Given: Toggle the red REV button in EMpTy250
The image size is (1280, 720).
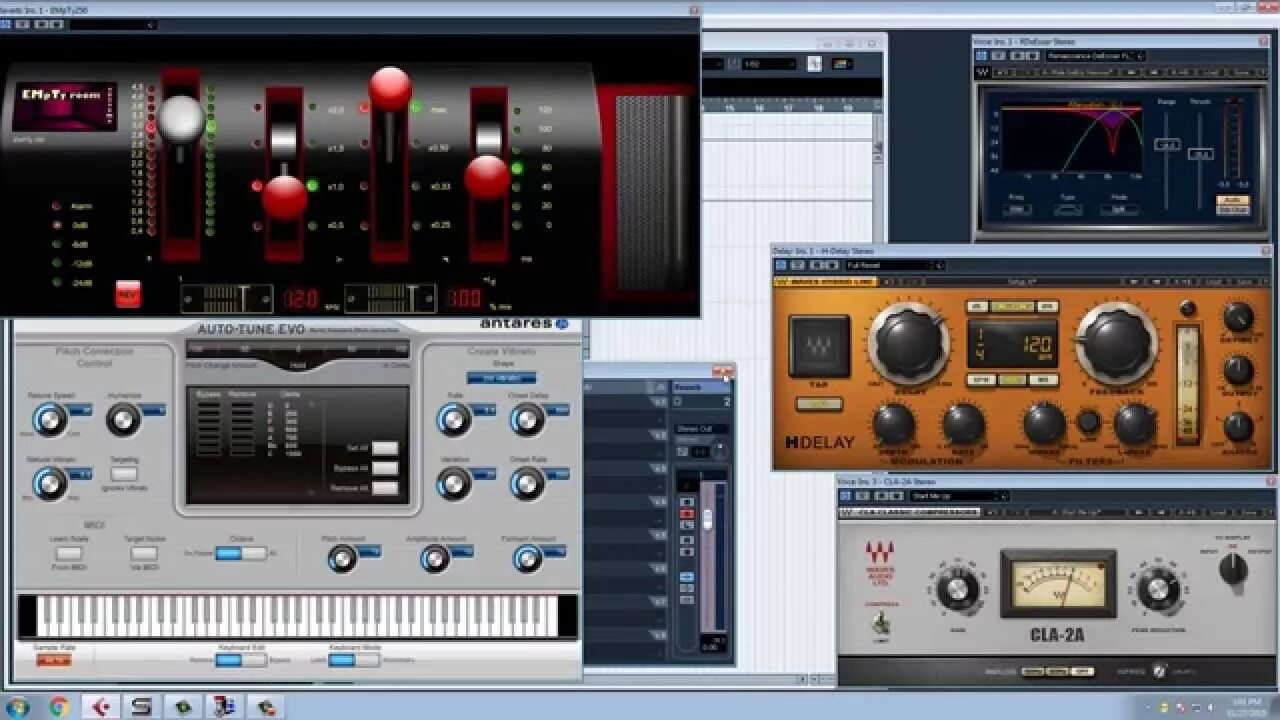Looking at the screenshot, I should [128, 294].
